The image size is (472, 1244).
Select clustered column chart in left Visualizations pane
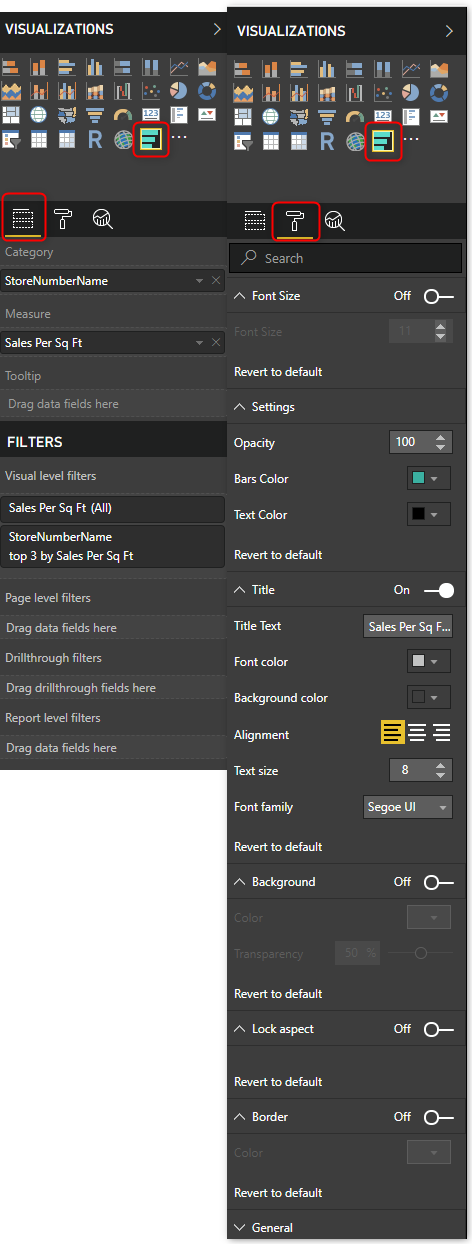pos(94,68)
